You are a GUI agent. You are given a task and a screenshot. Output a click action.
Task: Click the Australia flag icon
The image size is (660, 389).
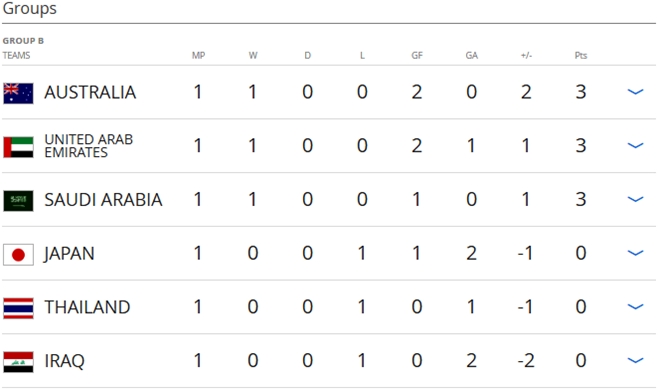point(18,93)
